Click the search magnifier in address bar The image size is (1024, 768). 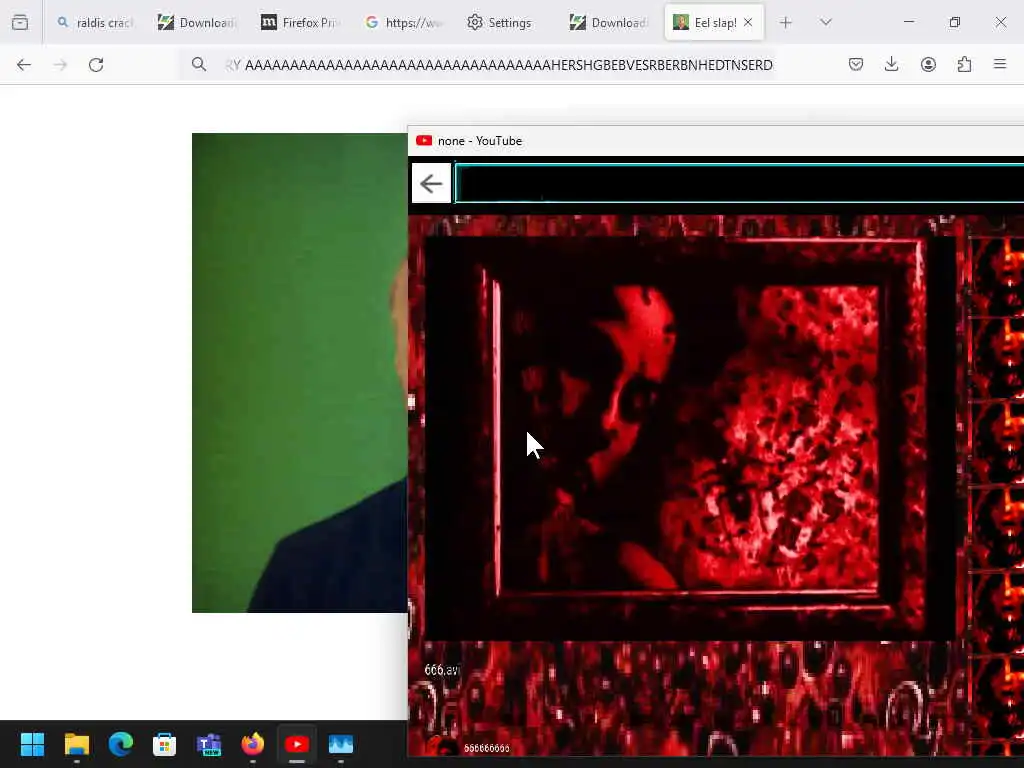pos(199,65)
